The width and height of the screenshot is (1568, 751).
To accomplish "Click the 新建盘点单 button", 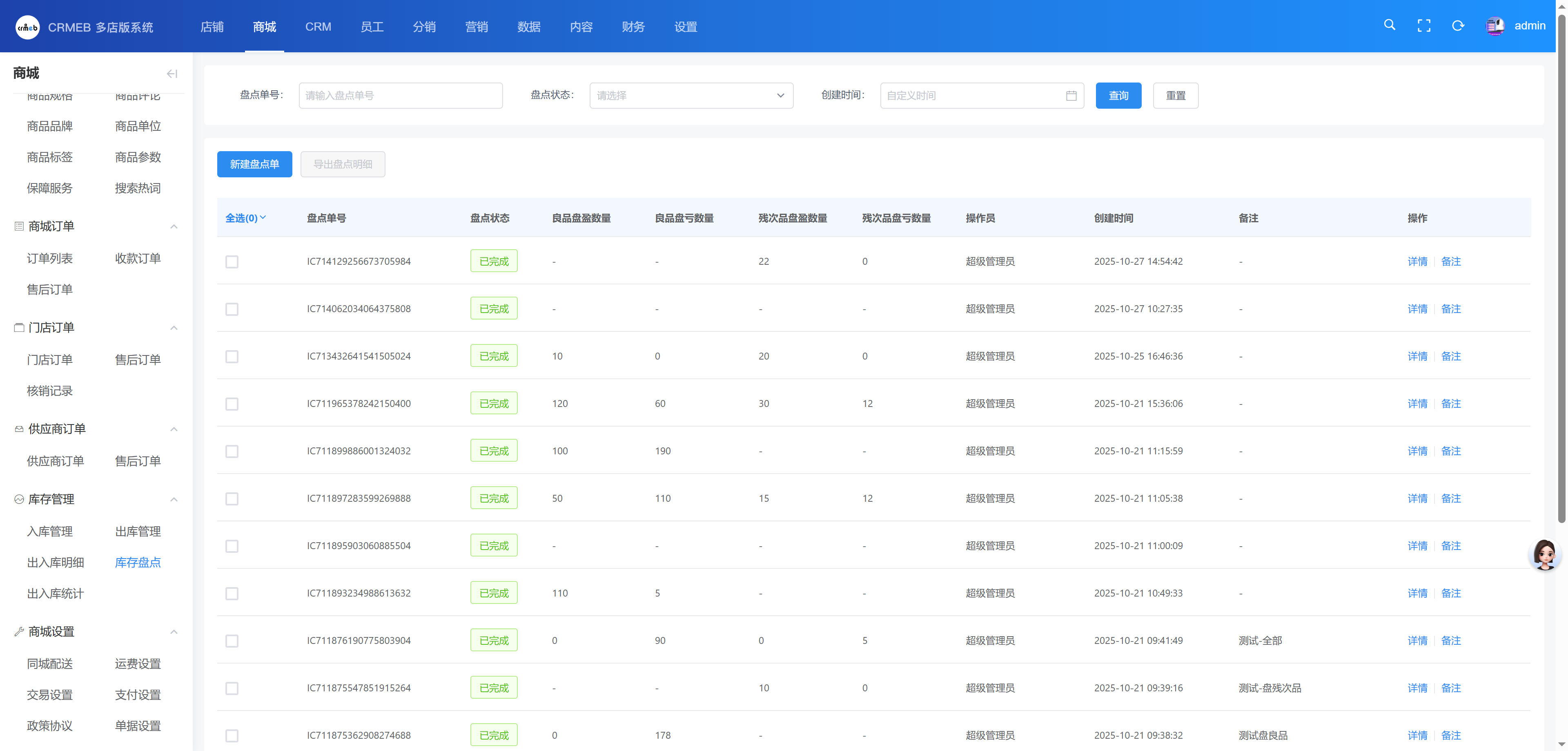I will pos(254,164).
